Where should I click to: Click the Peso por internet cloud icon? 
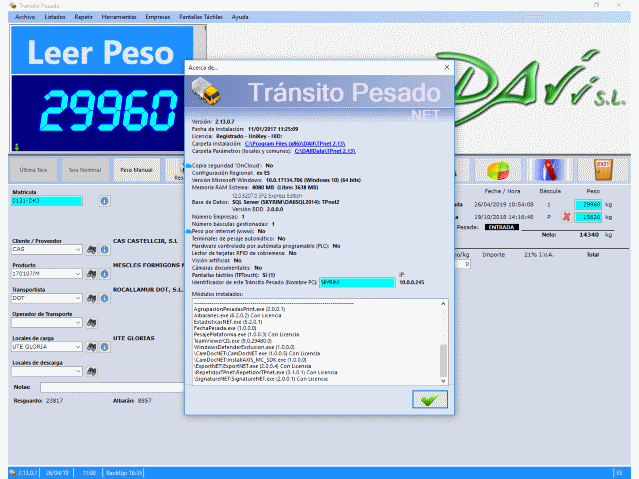189,232
